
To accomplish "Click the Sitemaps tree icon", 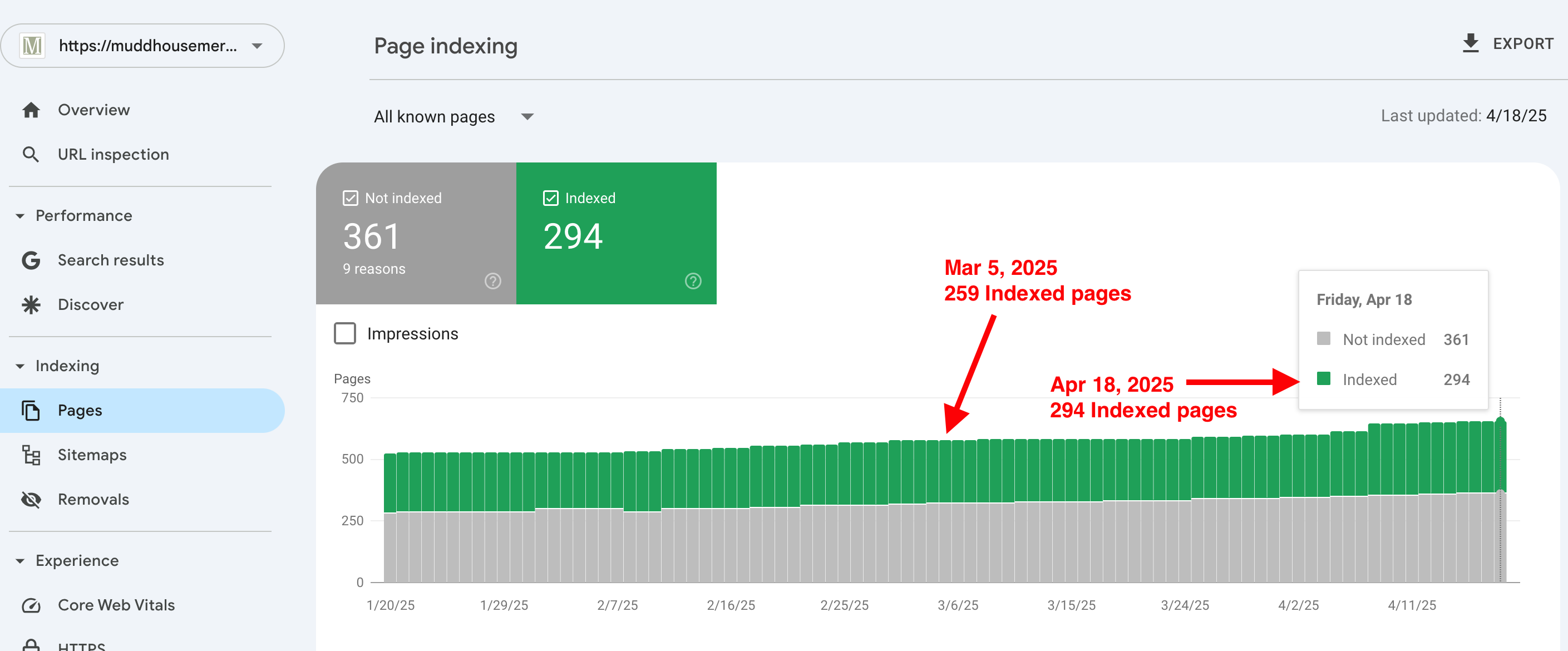I will 31,455.
